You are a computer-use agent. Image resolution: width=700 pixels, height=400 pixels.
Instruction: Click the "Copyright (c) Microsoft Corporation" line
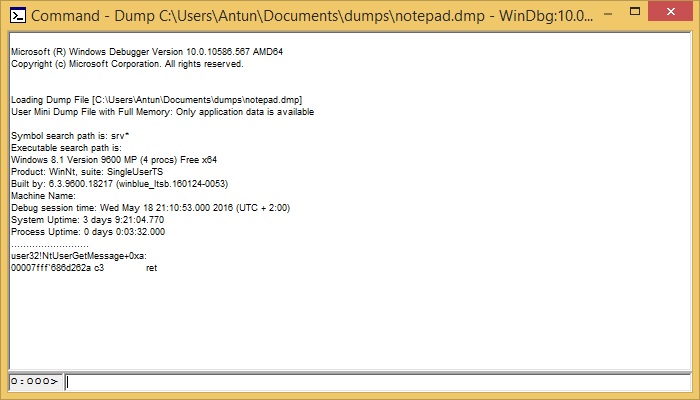127,64
